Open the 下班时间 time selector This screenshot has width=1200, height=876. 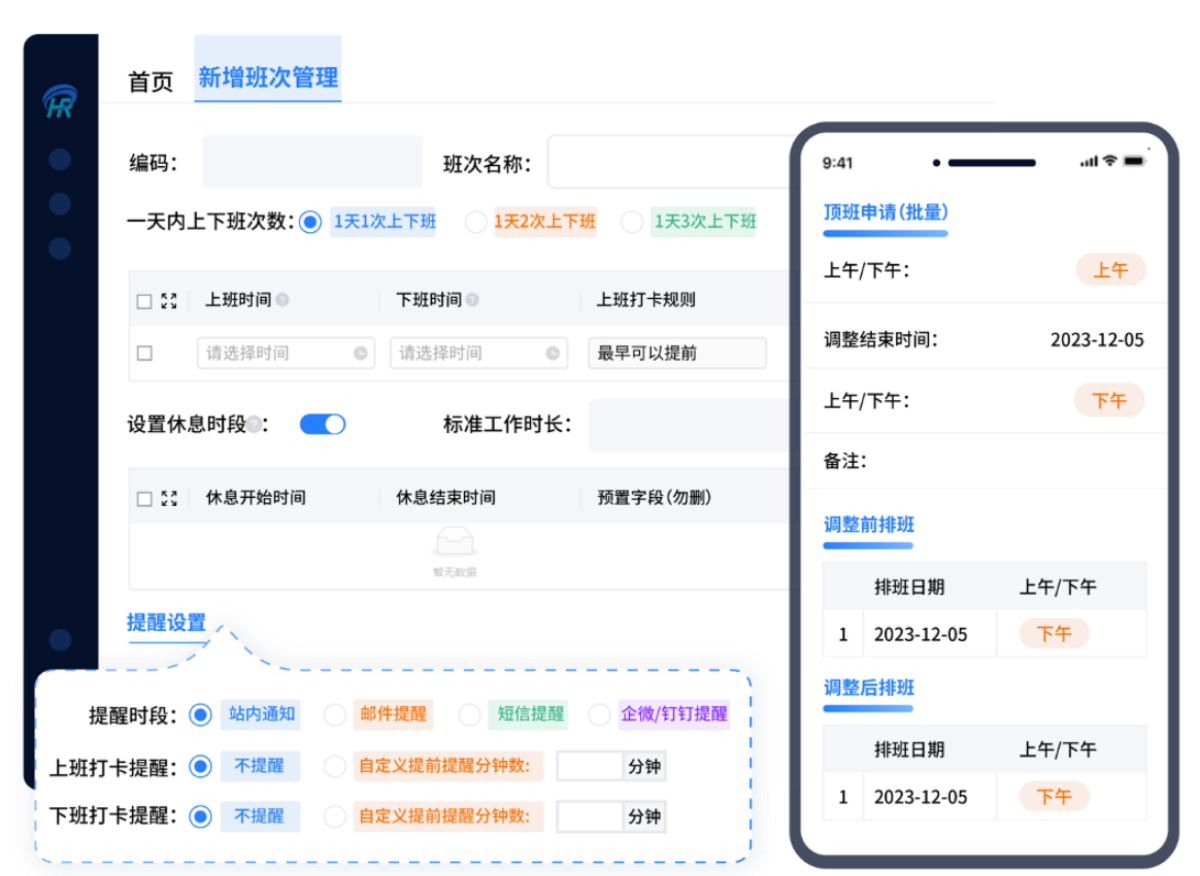468,353
